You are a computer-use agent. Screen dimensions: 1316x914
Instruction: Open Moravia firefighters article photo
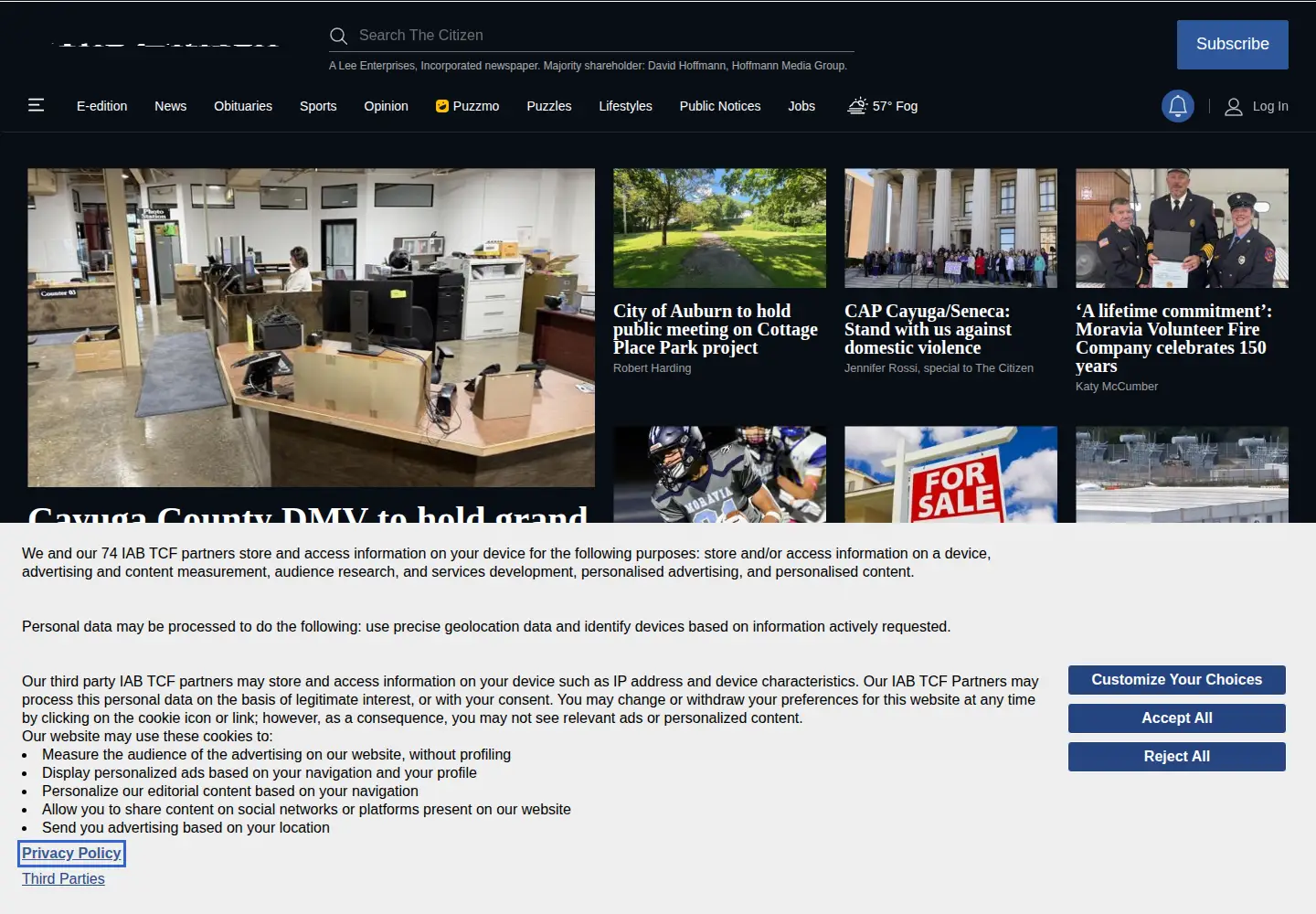1182,228
